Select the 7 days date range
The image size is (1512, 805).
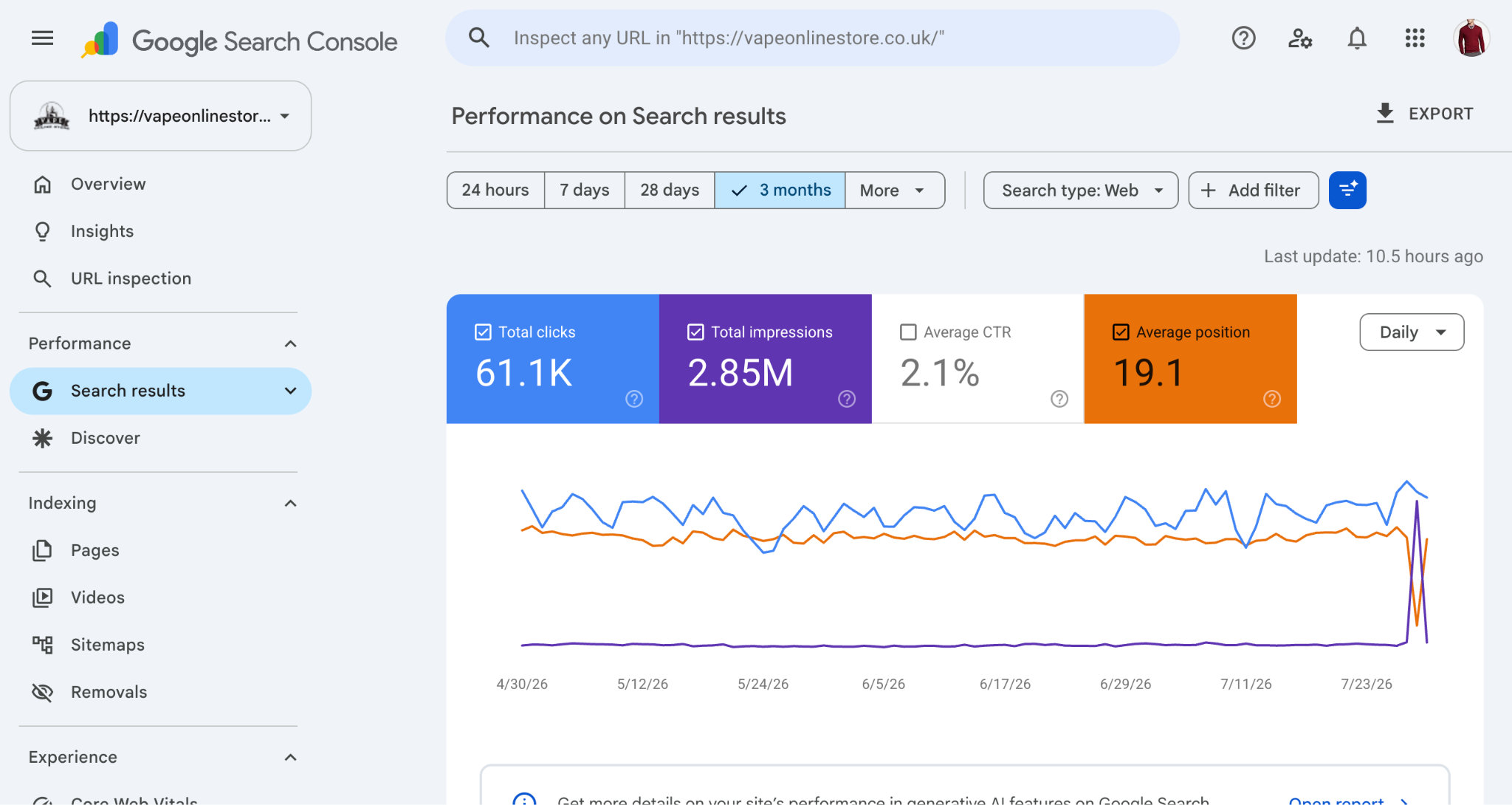pyautogui.click(x=585, y=191)
